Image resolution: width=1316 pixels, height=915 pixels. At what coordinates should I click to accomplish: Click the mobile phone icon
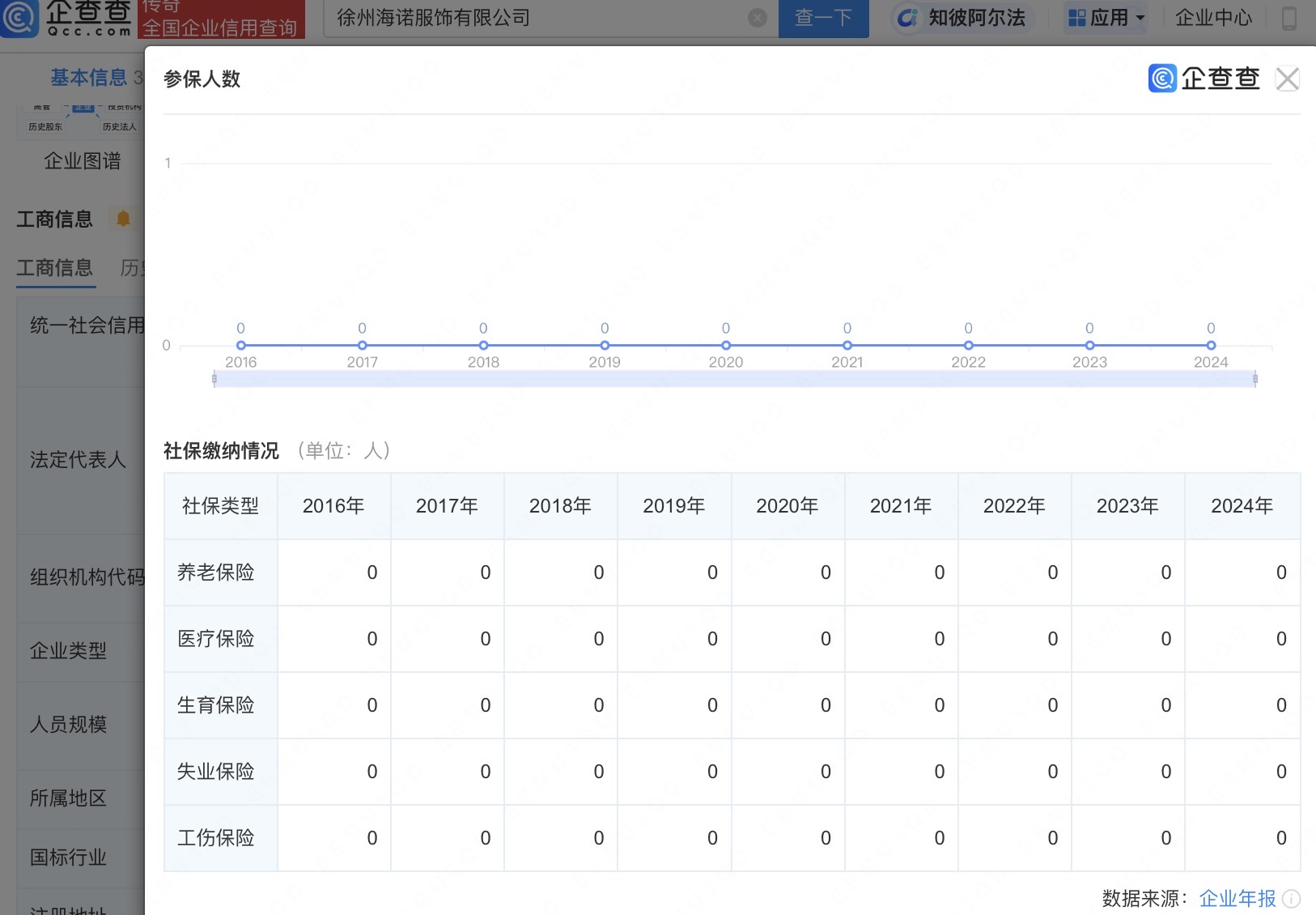coord(1289,18)
